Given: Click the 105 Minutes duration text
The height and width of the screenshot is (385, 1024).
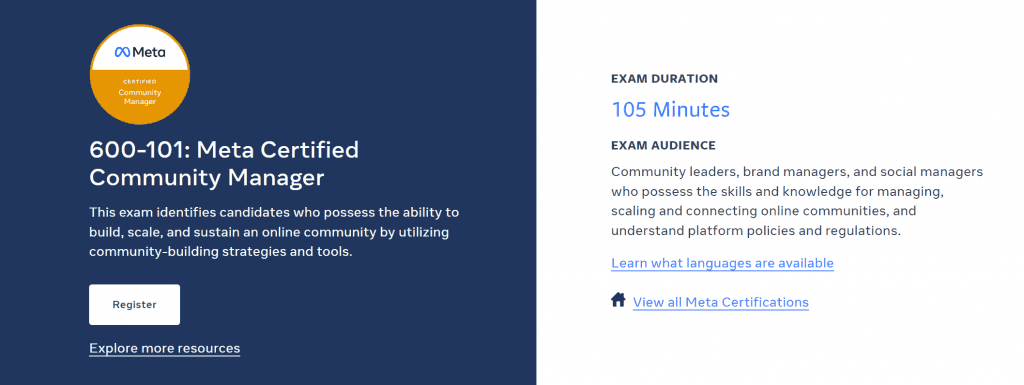Looking at the screenshot, I should (x=671, y=109).
